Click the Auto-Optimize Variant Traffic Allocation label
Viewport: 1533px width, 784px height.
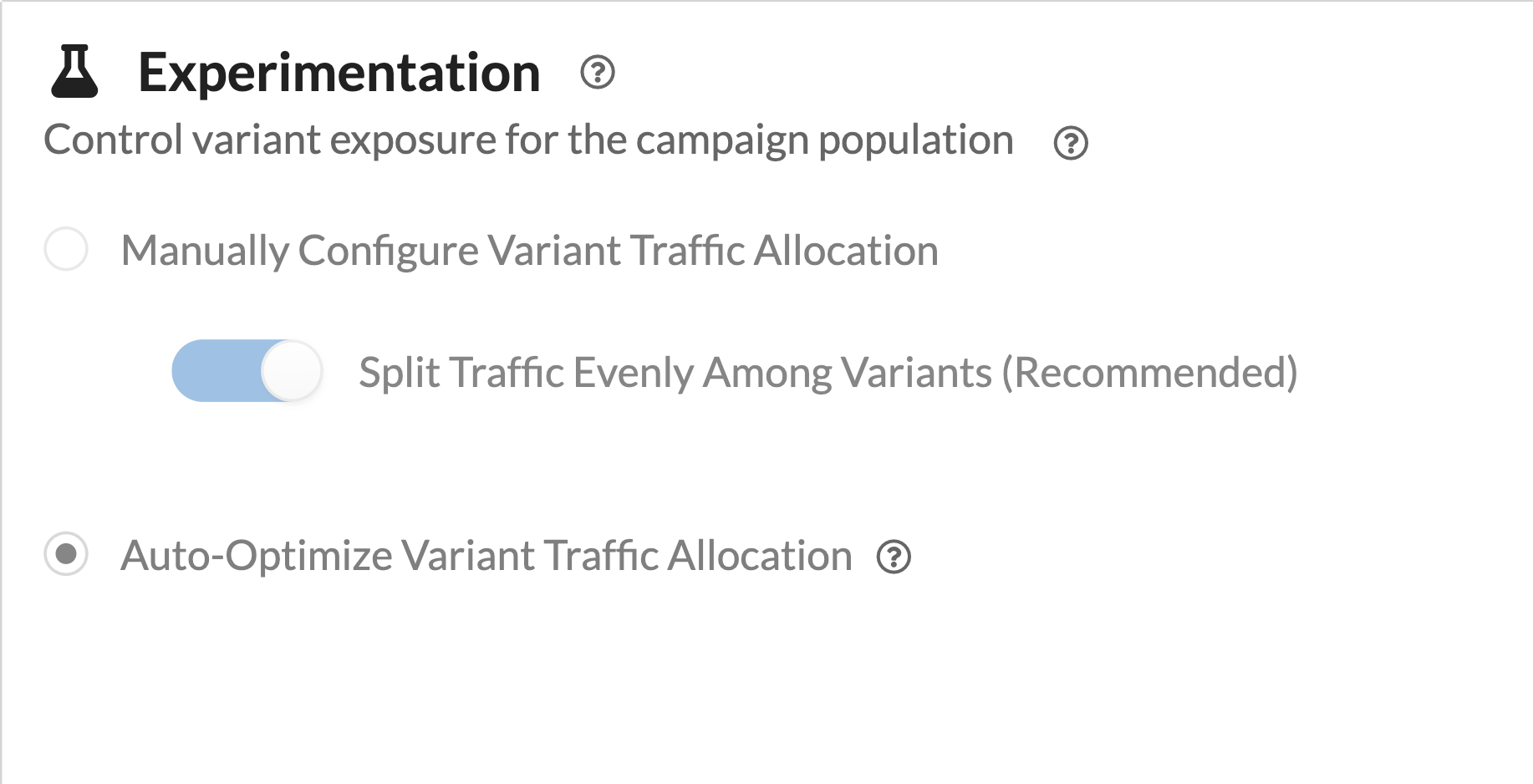pyautogui.click(x=486, y=556)
